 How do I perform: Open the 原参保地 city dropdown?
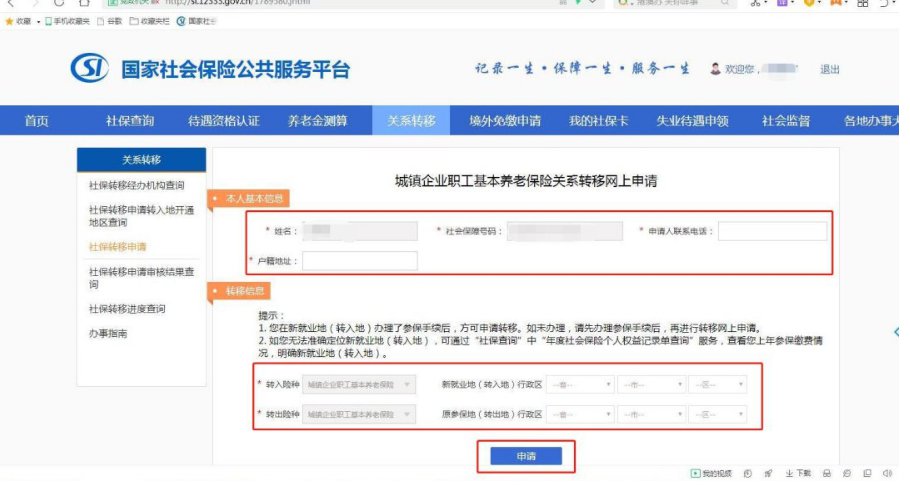[652, 414]
